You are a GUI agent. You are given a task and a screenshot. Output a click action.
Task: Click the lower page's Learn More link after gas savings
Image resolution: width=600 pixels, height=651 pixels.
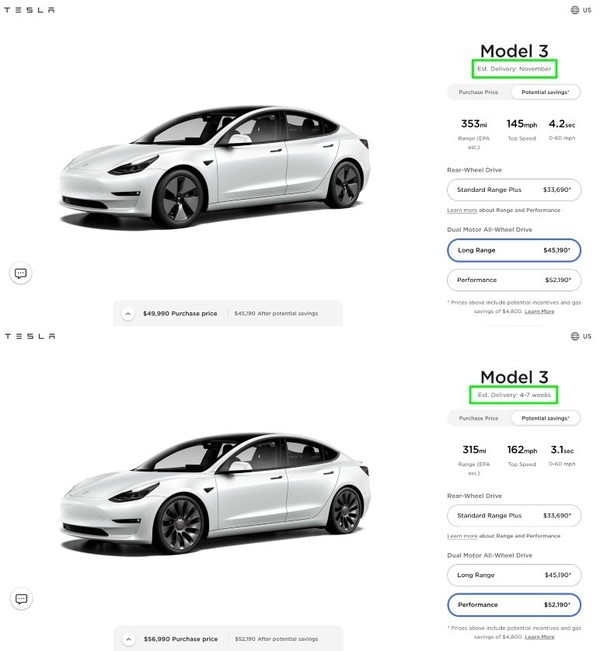pos(540,637)
